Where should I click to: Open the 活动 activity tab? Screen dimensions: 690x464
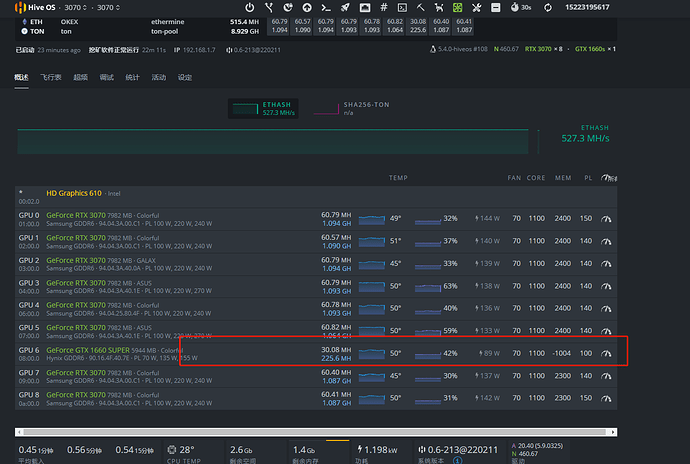[159, 77]
